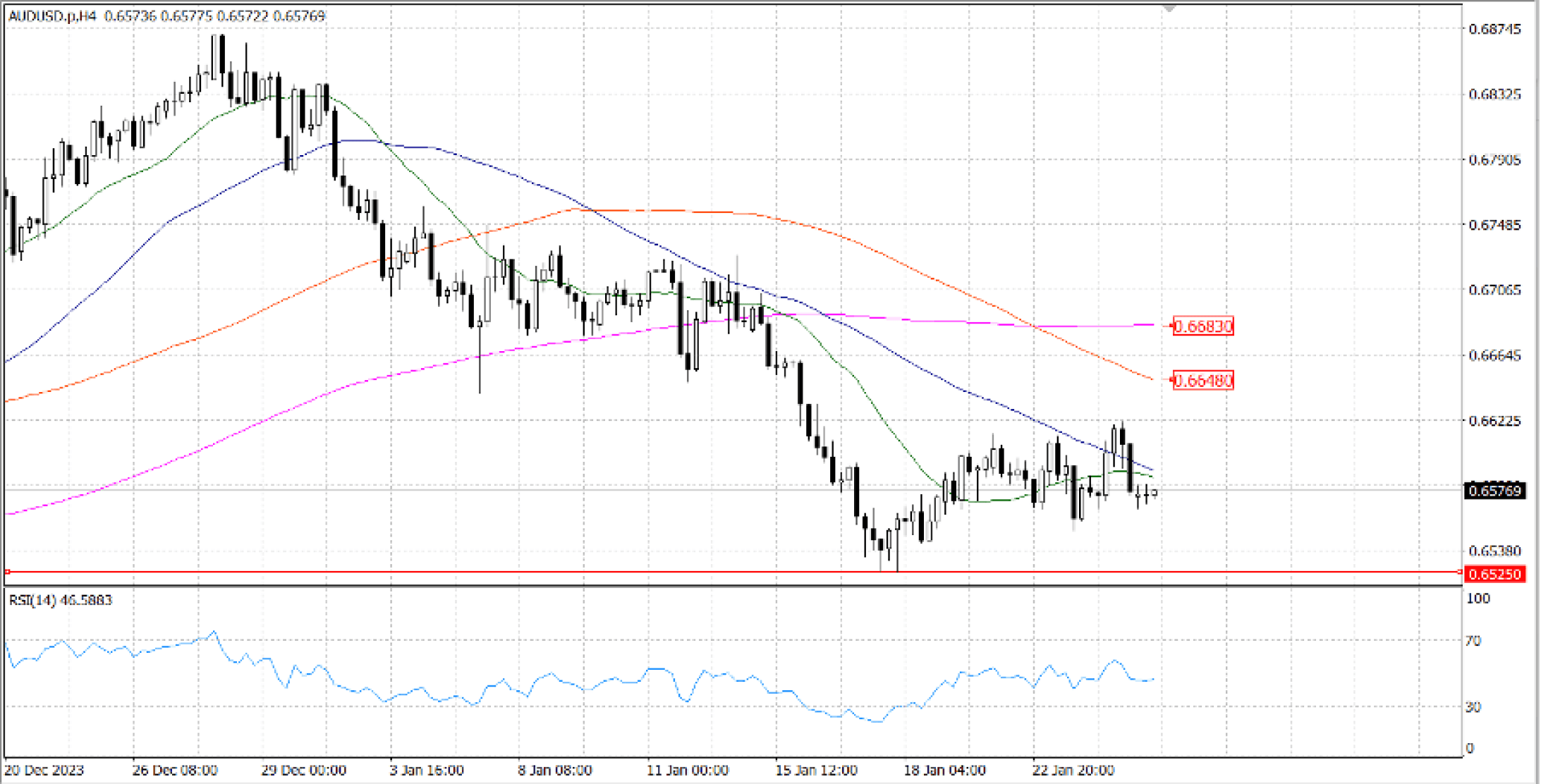Click the RSI 30 level scale label
The height and width of the screenshot is (784, 1541).
(x=1473, y=706)
